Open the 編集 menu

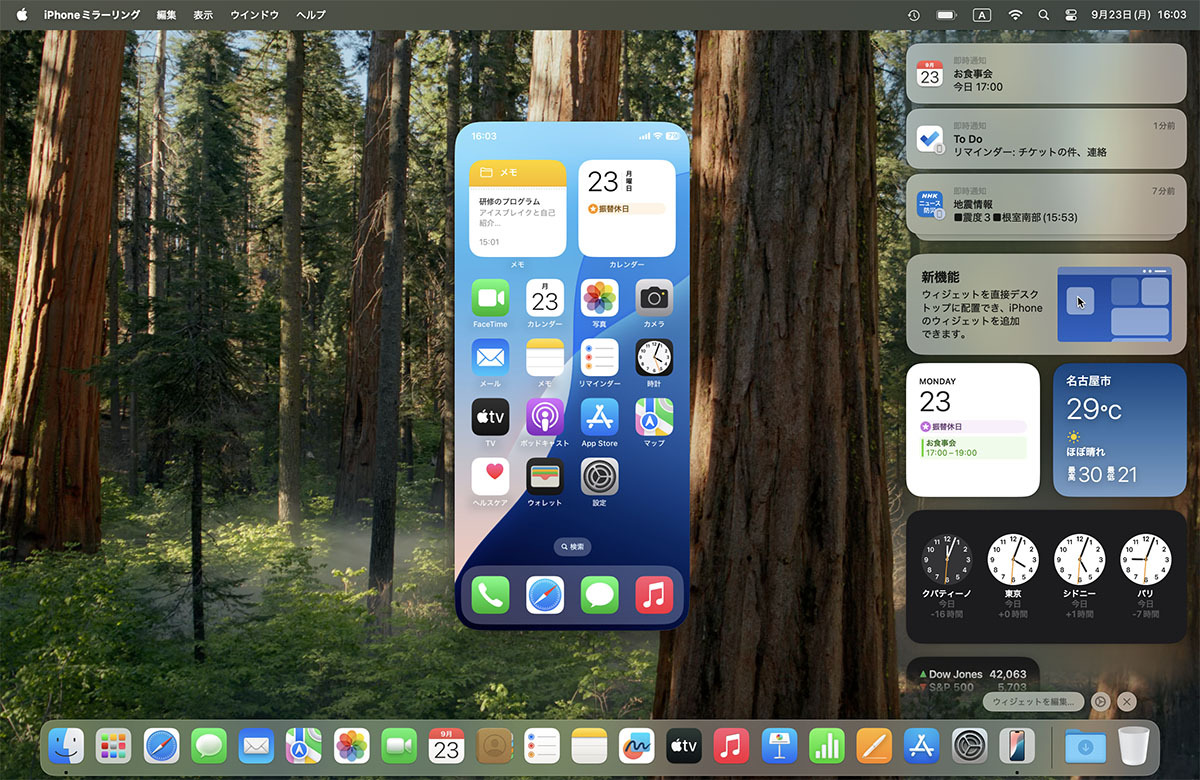pos(166,15)
